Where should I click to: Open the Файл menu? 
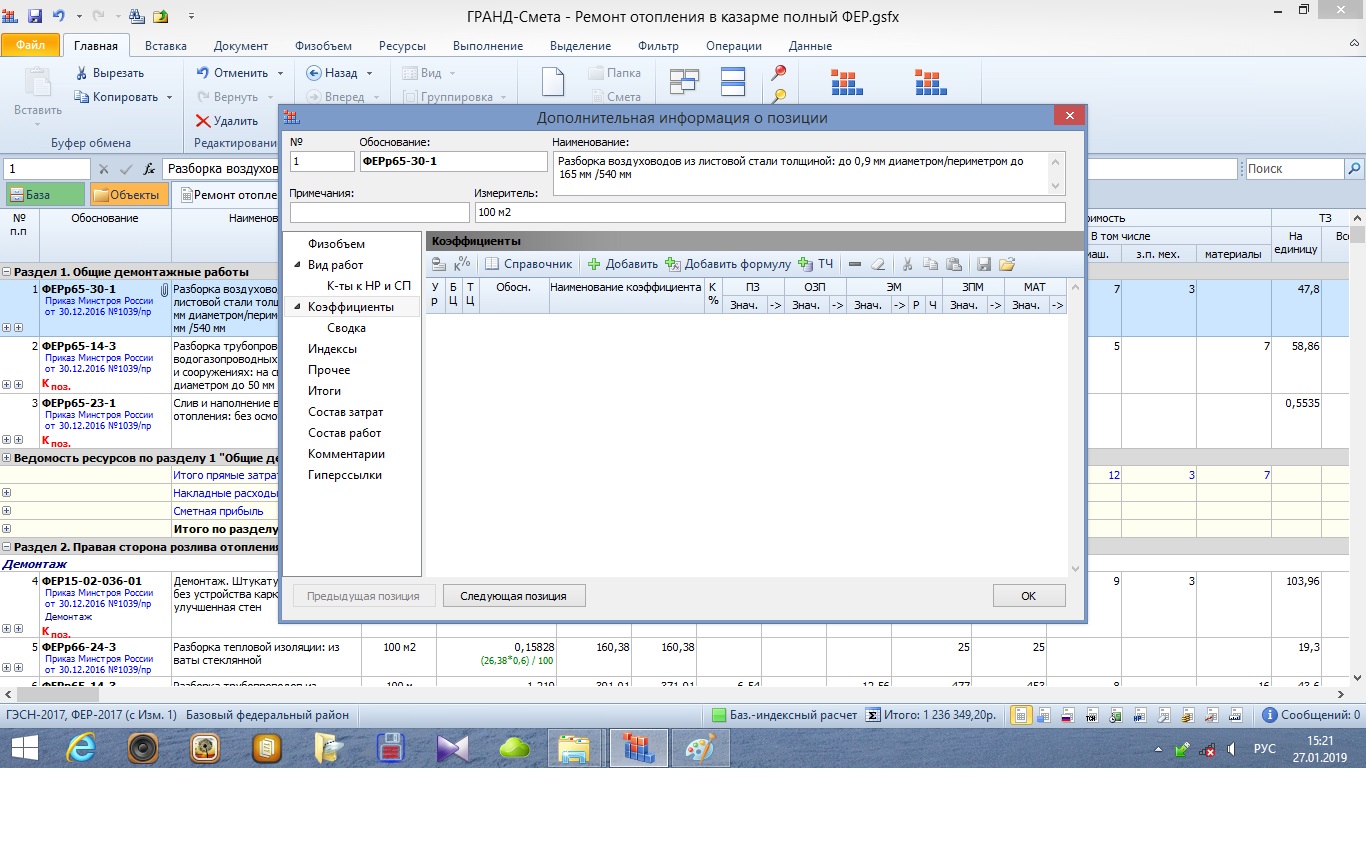(30, 46)
